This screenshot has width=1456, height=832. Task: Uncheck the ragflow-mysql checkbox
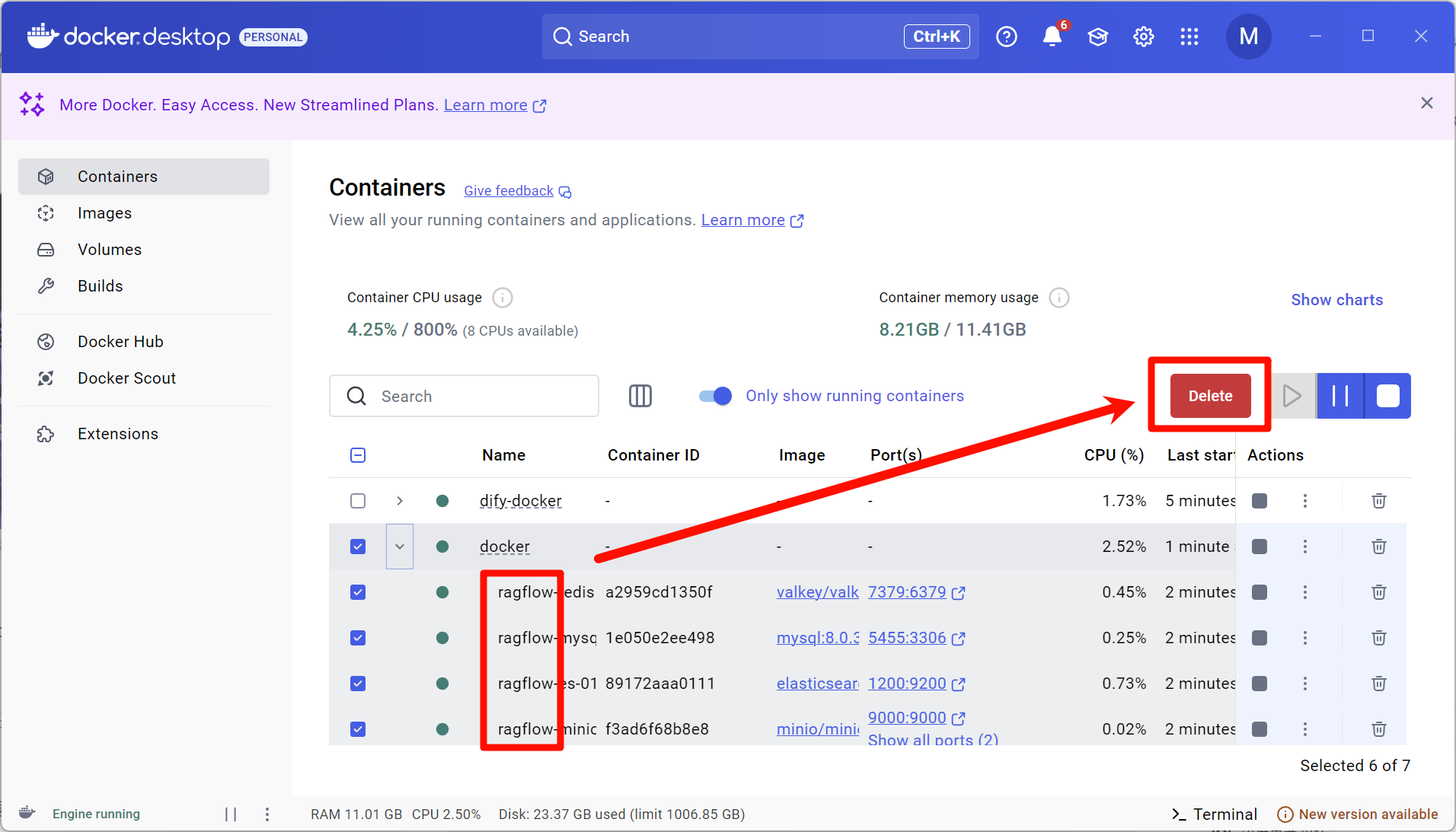[x=358, y=638]
